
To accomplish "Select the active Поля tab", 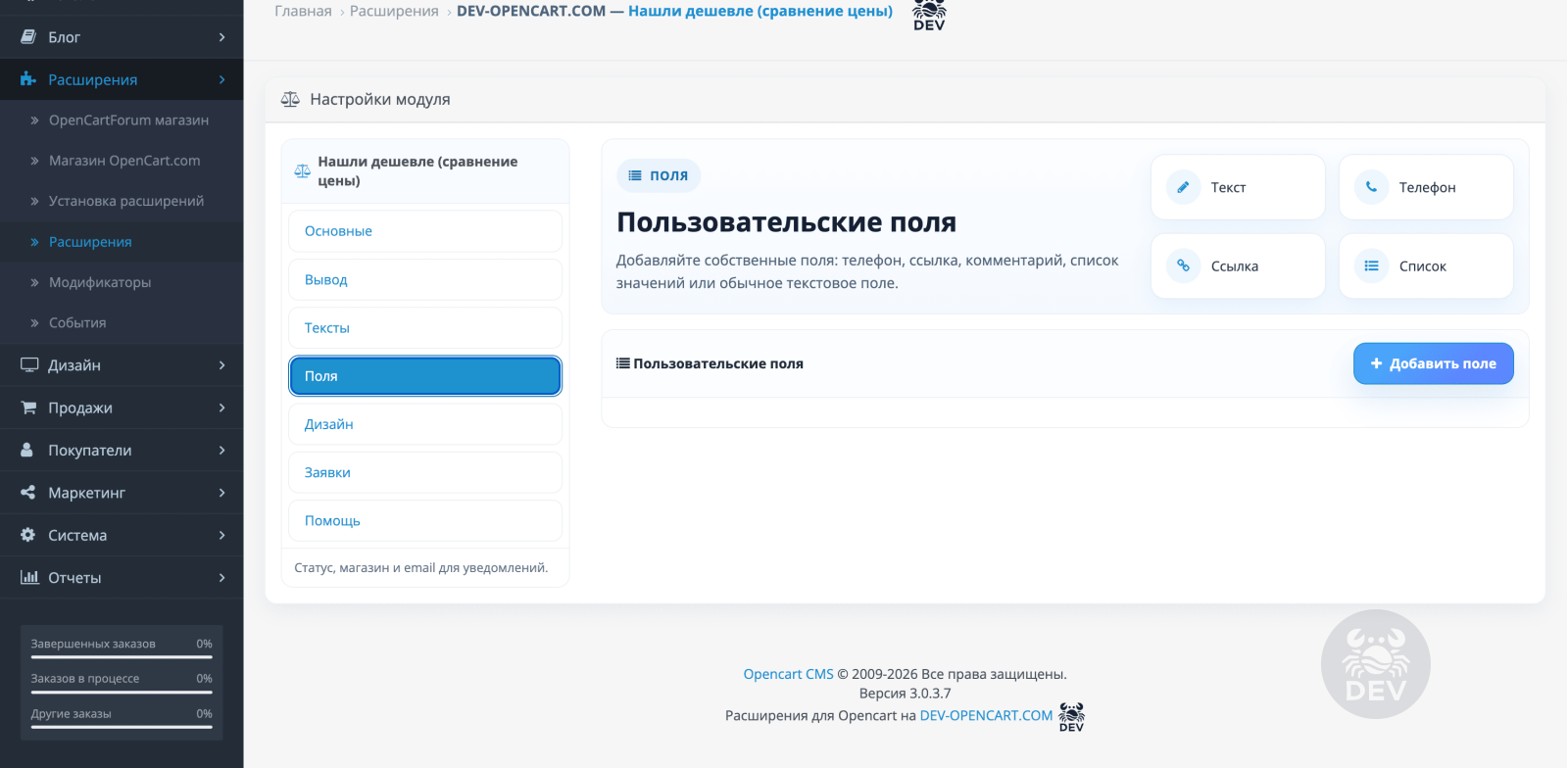I will [425, 376].
